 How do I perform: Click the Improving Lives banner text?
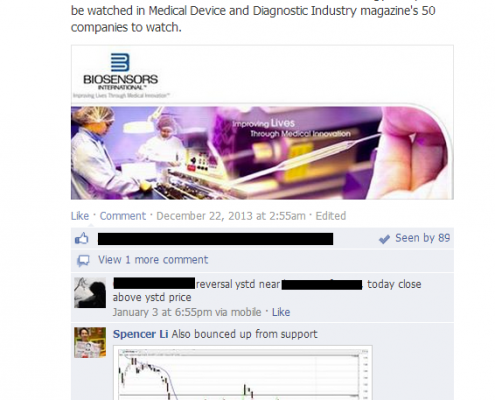click(291, 128)
